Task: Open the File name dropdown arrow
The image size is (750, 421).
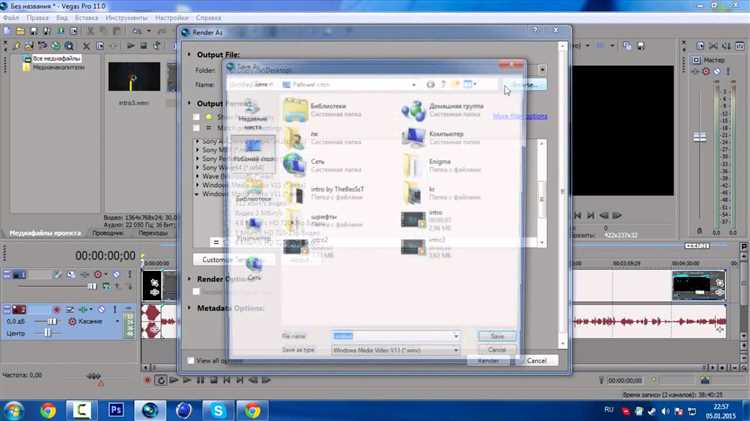Action: click(455, 336)
